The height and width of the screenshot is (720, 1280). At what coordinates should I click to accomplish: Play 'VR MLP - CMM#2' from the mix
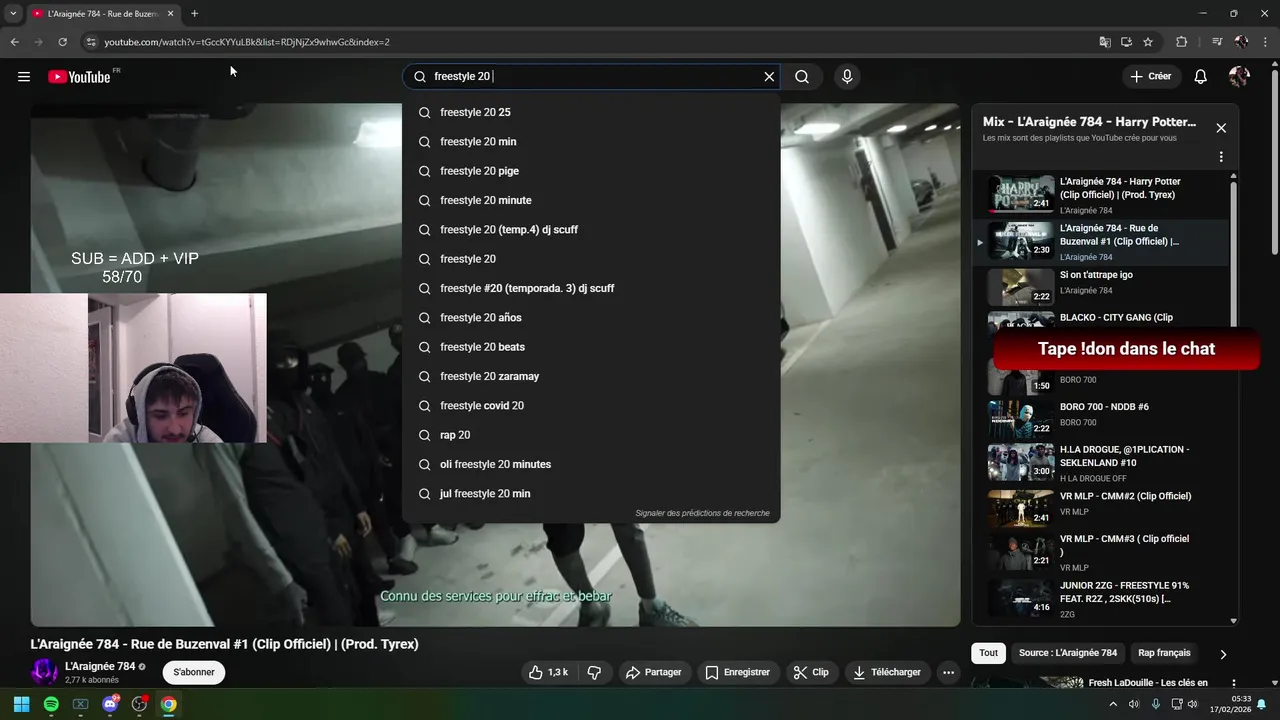click(1100, 509)
